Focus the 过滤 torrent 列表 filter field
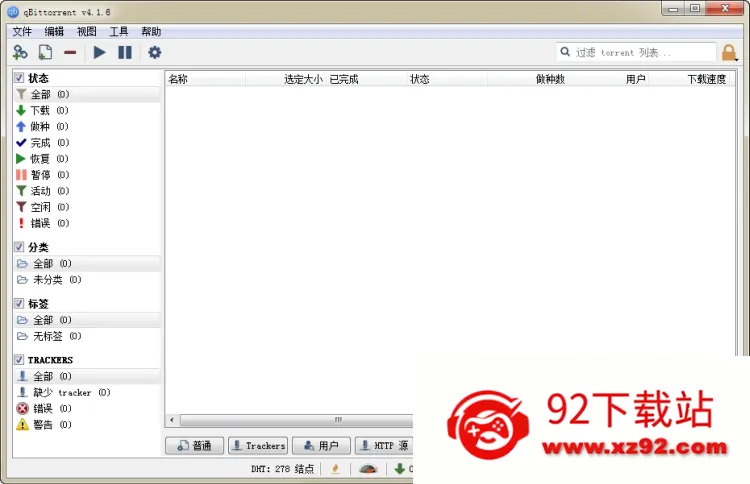750x484 pixels. pyautogui.click(x=636, y=52)
